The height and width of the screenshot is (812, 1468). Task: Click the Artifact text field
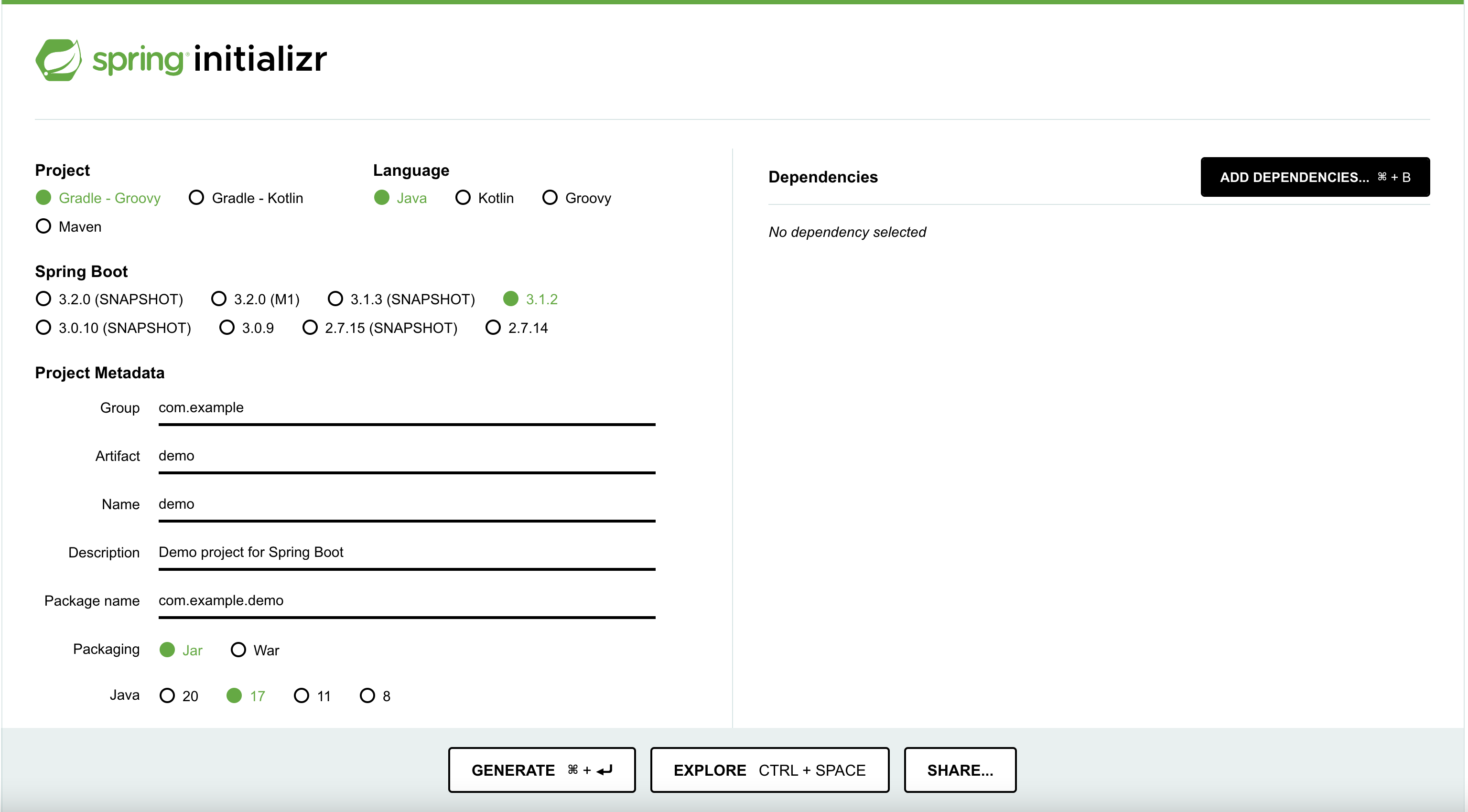[406, 456]
